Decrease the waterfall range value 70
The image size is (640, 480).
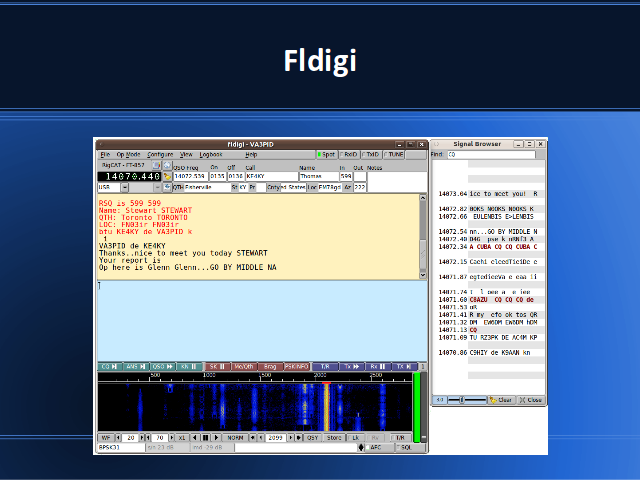tap(147, 438)
